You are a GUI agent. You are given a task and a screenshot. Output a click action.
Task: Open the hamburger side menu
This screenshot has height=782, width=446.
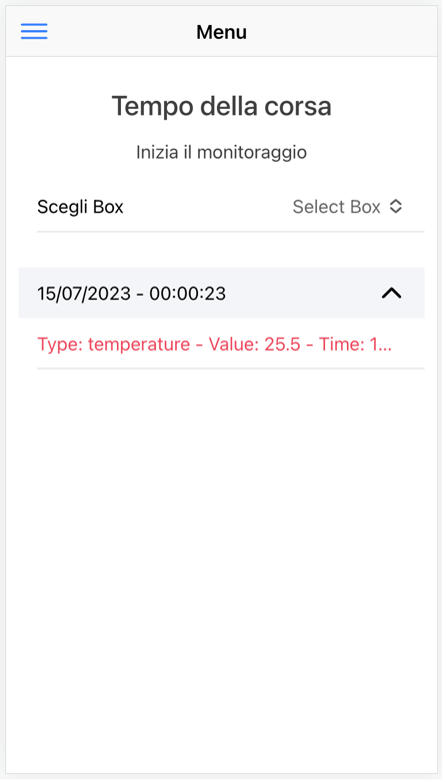click(x=34, y=31)
